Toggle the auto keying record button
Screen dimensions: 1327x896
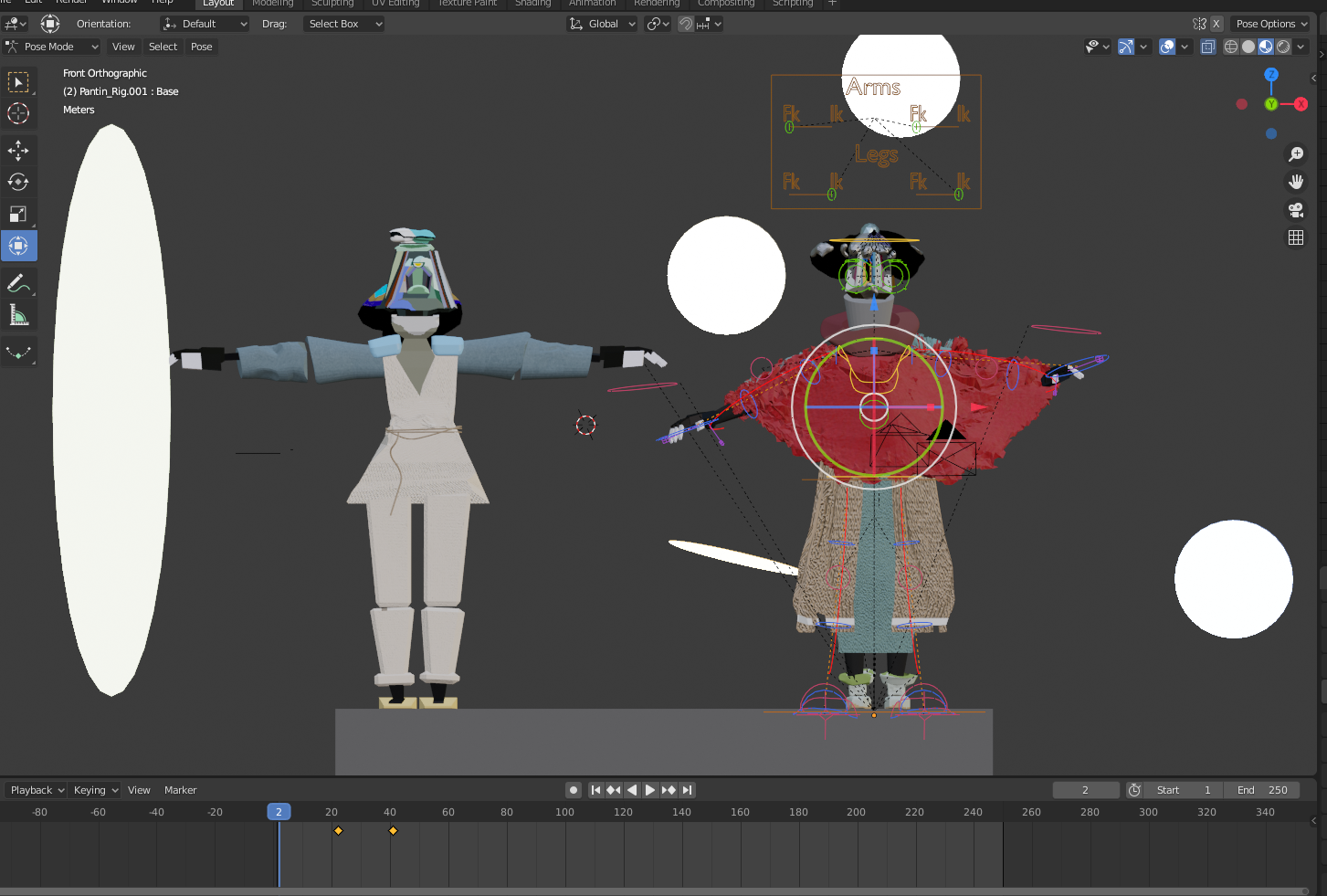[x=574, y=790]
